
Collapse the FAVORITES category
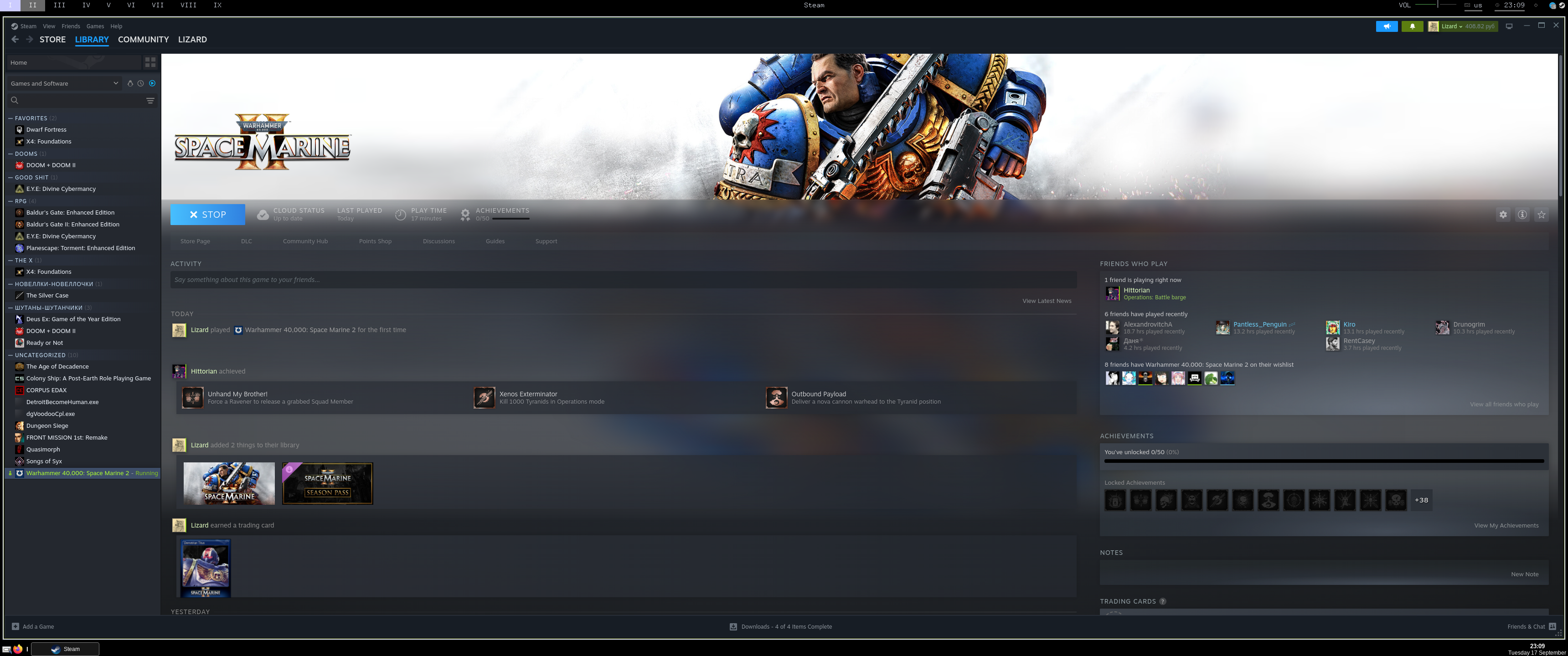pyautogui.click(x=10, y=118)
